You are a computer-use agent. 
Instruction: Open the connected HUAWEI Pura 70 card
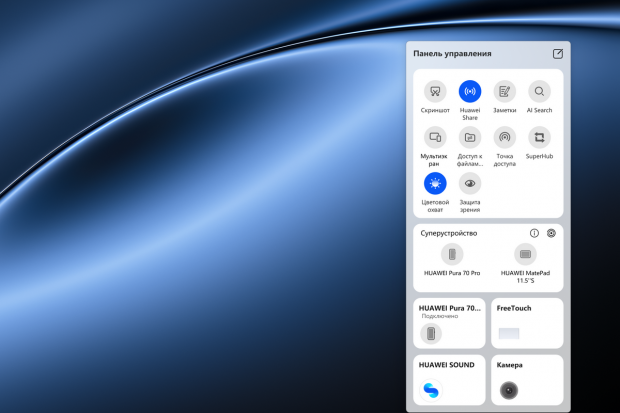tap(449, 323)
